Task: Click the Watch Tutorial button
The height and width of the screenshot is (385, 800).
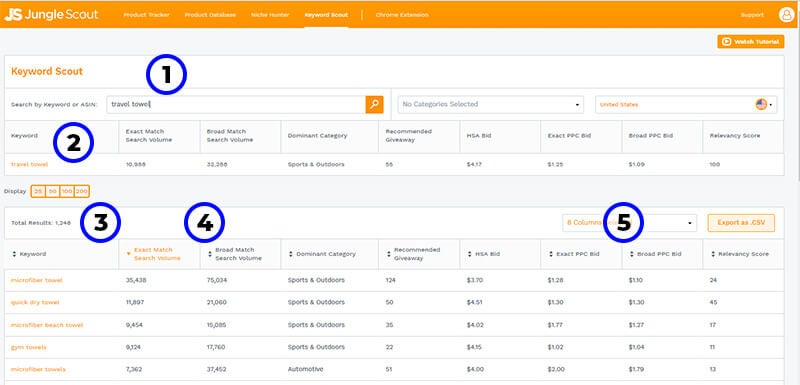Action: click(751, 42)
